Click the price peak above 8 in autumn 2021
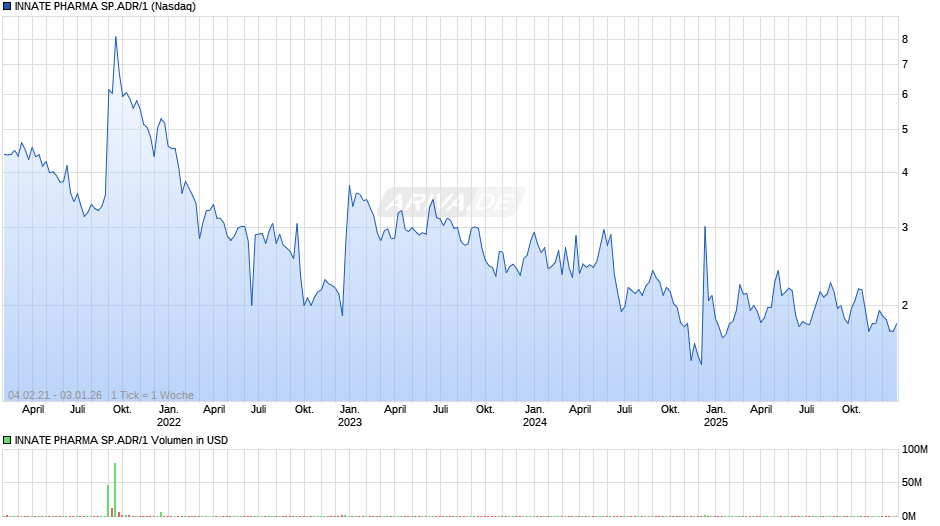The height and width of the screenshot is (526, 940). (x=116, y=37)
